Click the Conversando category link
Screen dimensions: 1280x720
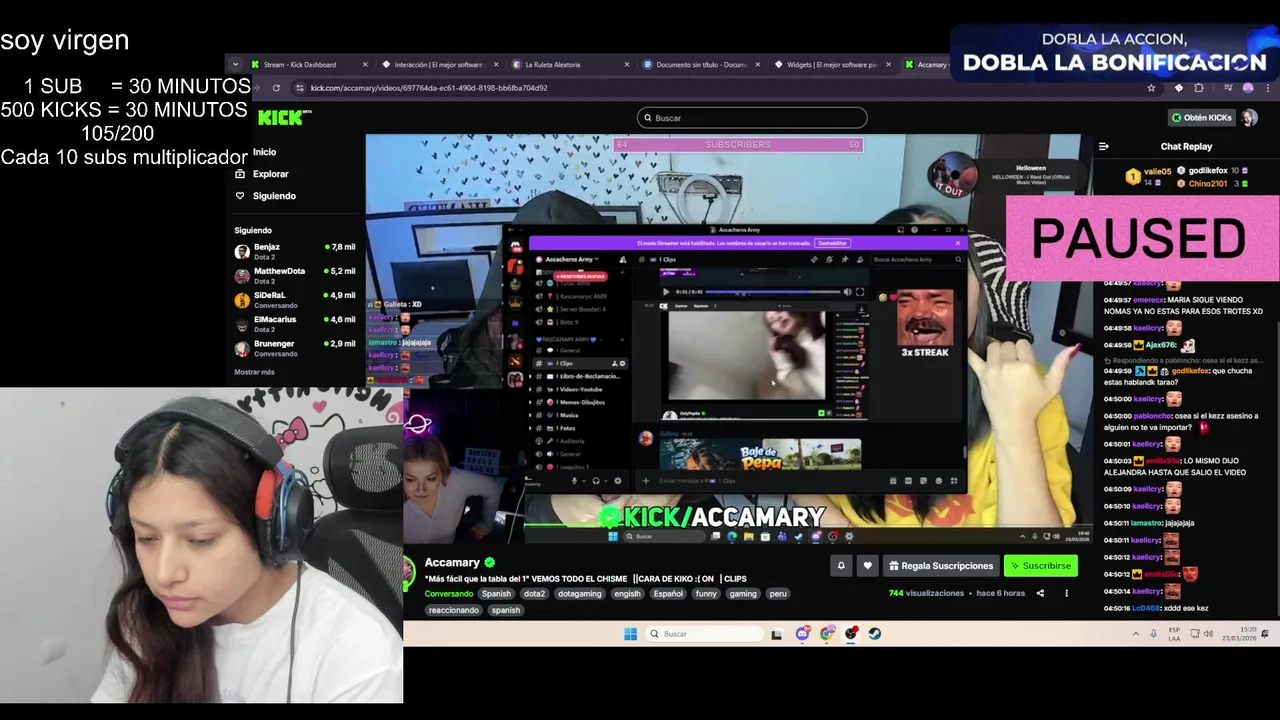448,594
